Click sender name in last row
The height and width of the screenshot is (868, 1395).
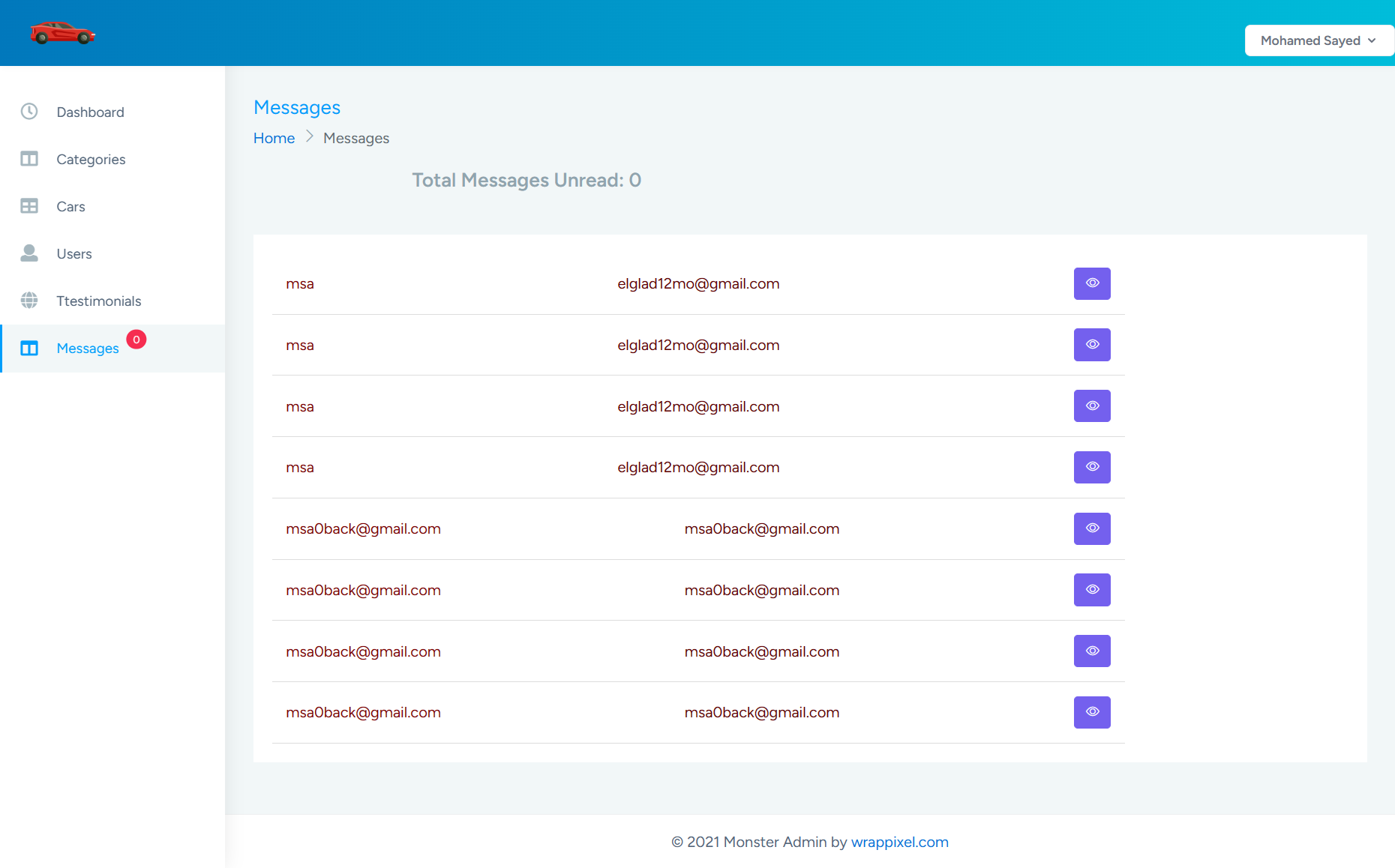363,713
